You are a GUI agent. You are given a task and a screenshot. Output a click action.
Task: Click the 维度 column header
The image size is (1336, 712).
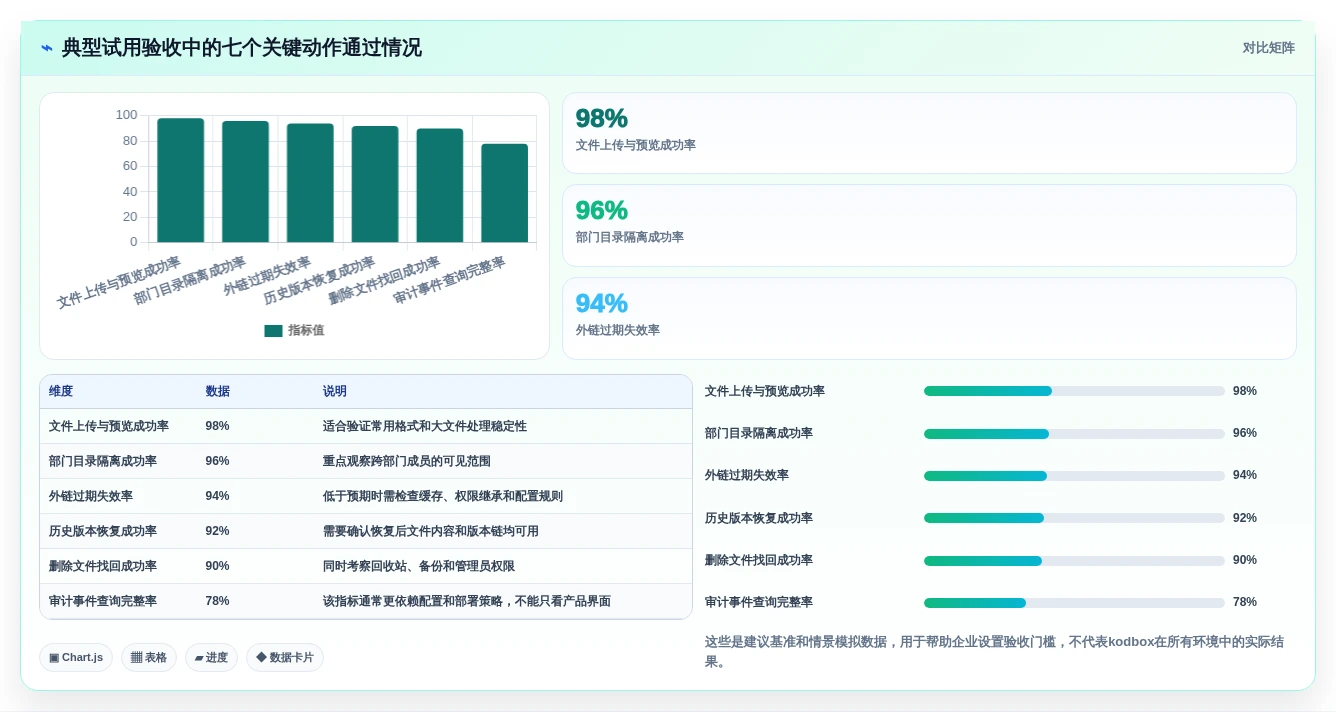61,392
